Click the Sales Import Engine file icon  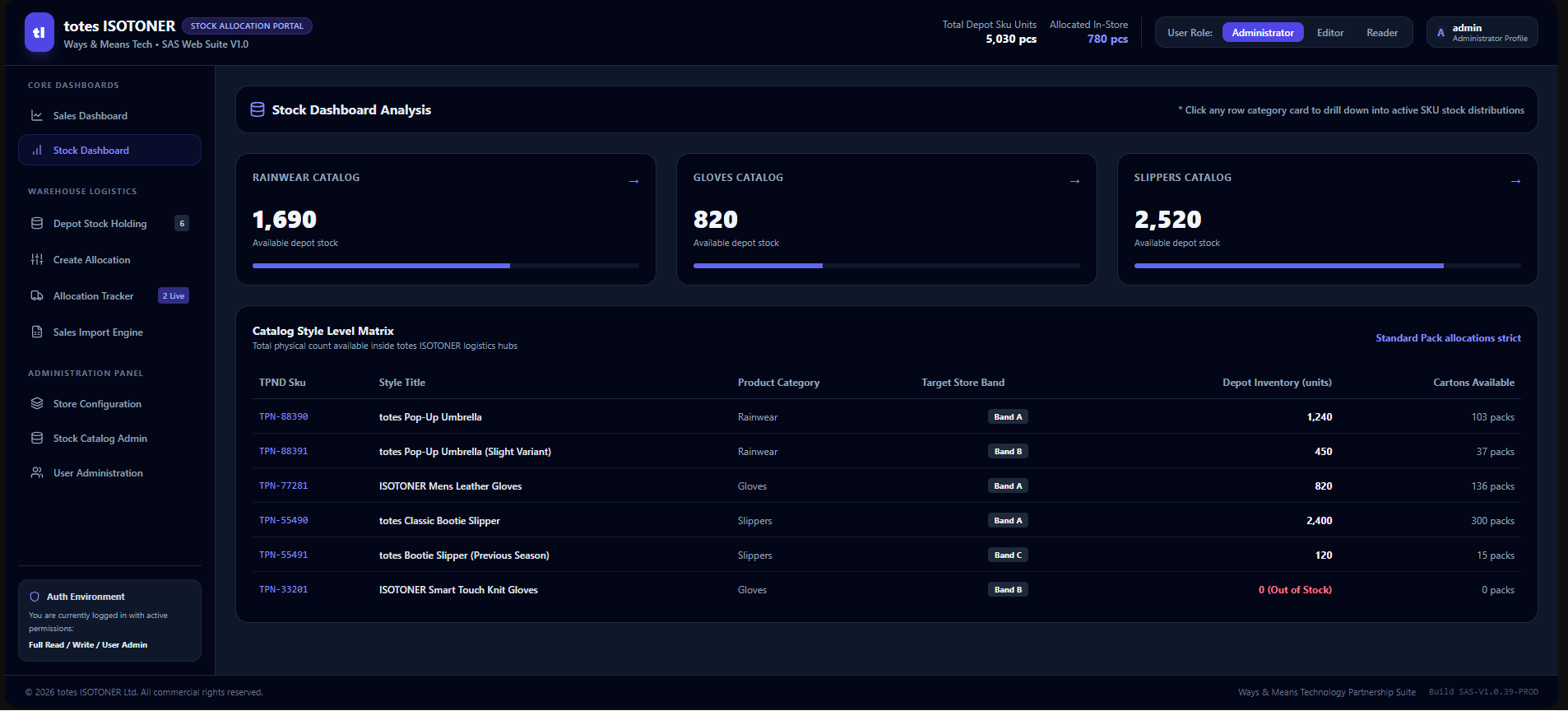pyautogui.click(x=37, y=332)
